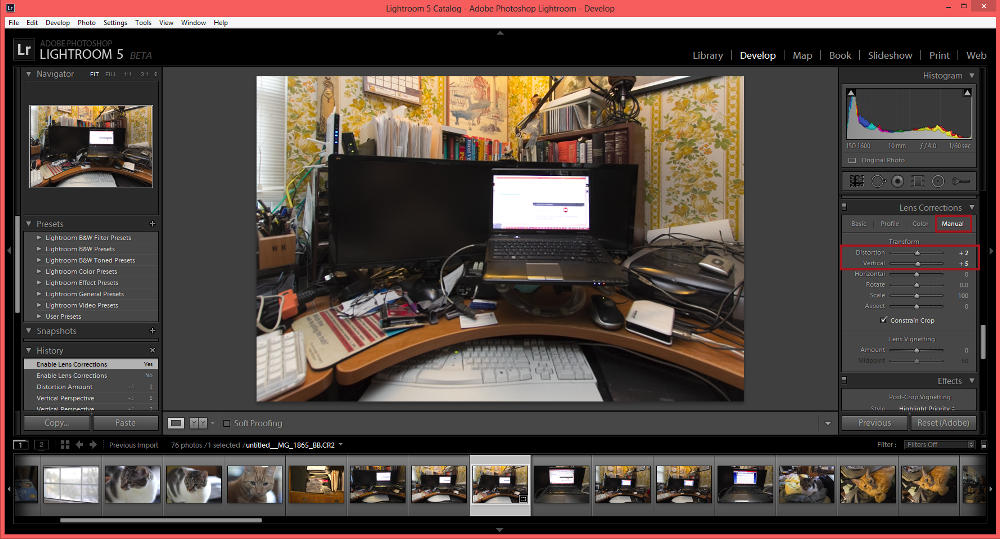Select main window display button 1
This screenshot has height=539, width=1000.
pyautogui.click(x=21, y=445)
